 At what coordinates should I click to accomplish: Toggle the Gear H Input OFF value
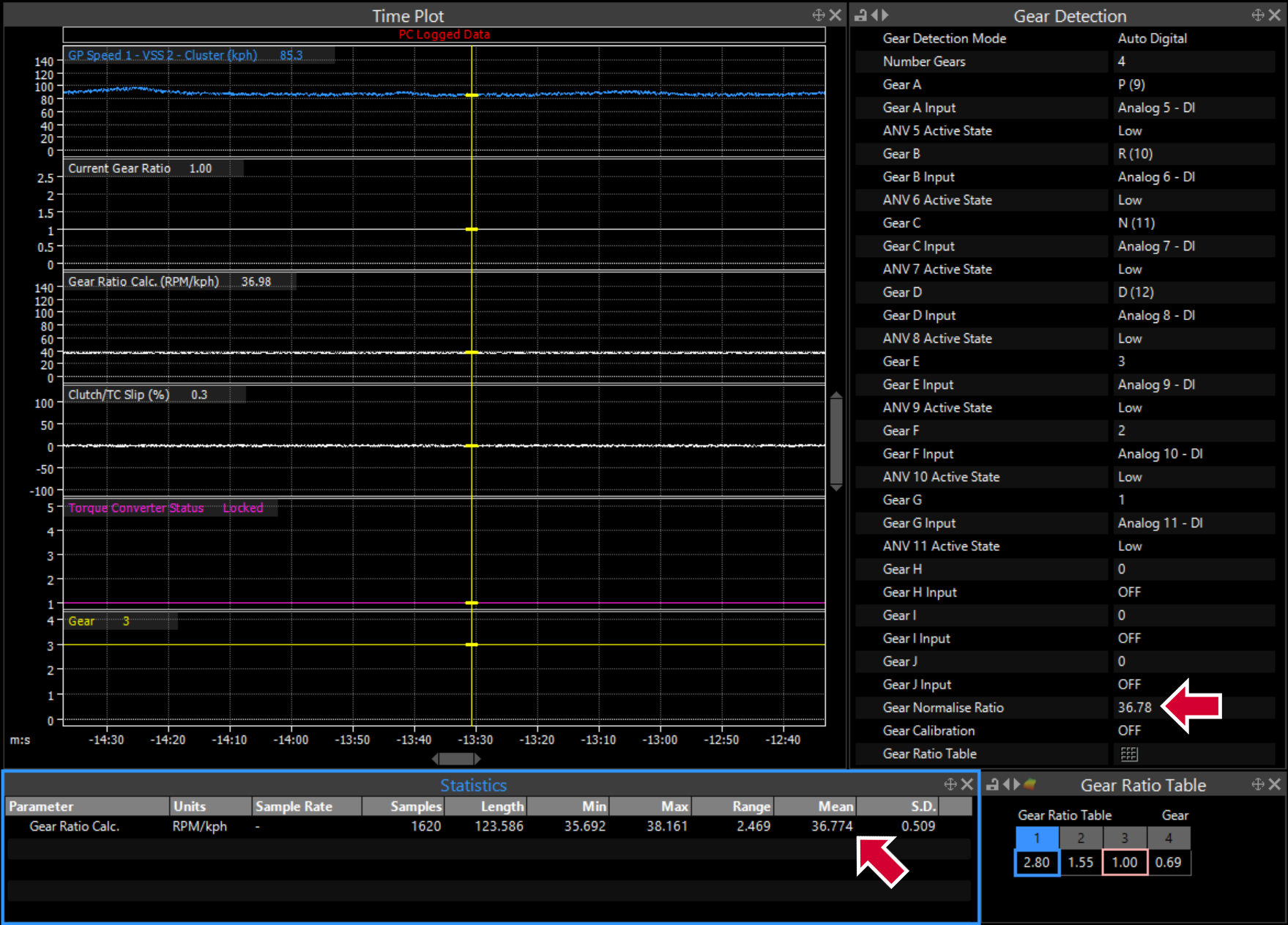[x=1129, y=592]
